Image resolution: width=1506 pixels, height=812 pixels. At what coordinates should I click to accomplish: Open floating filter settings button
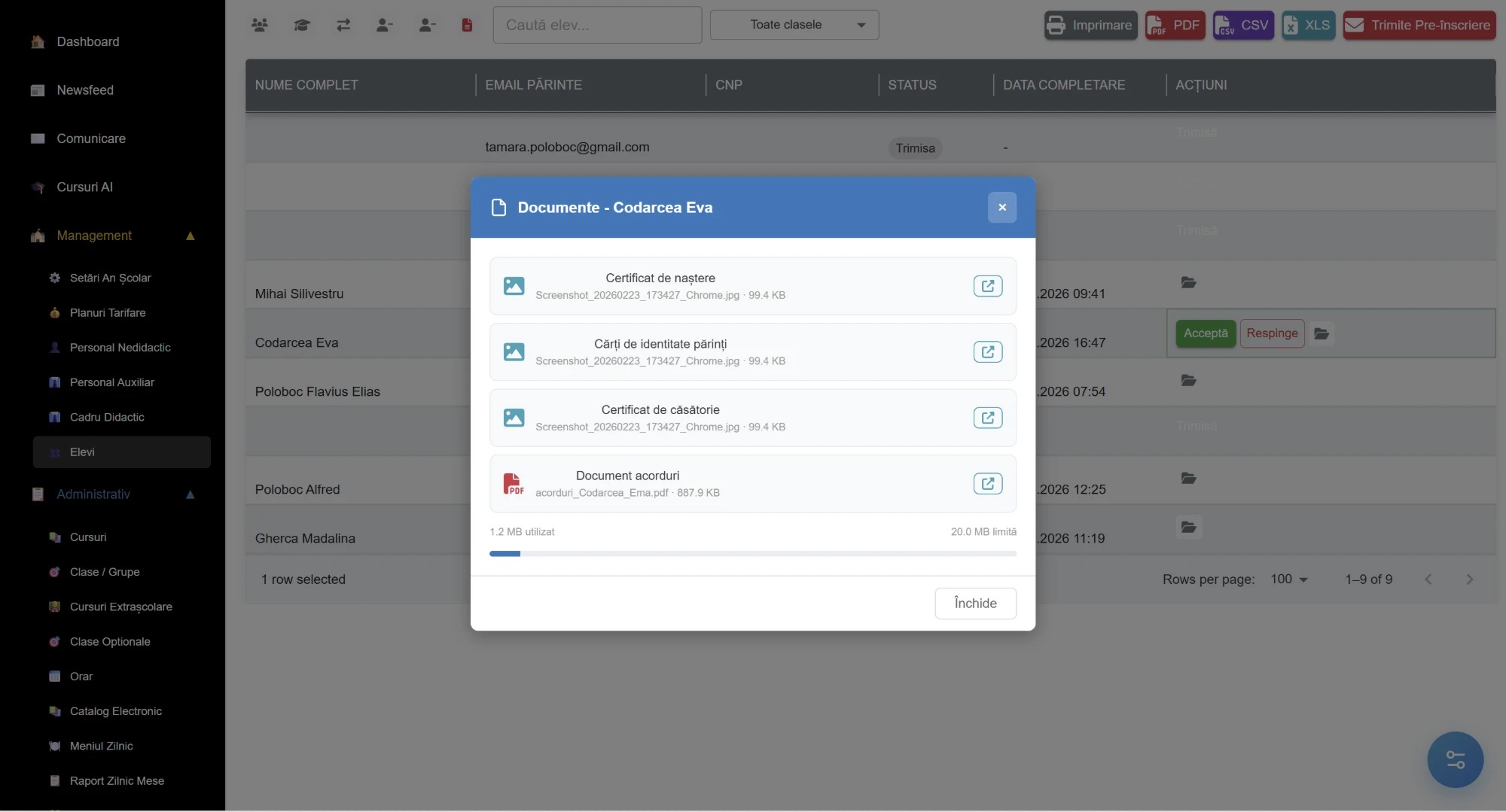tap(1455, 759)
